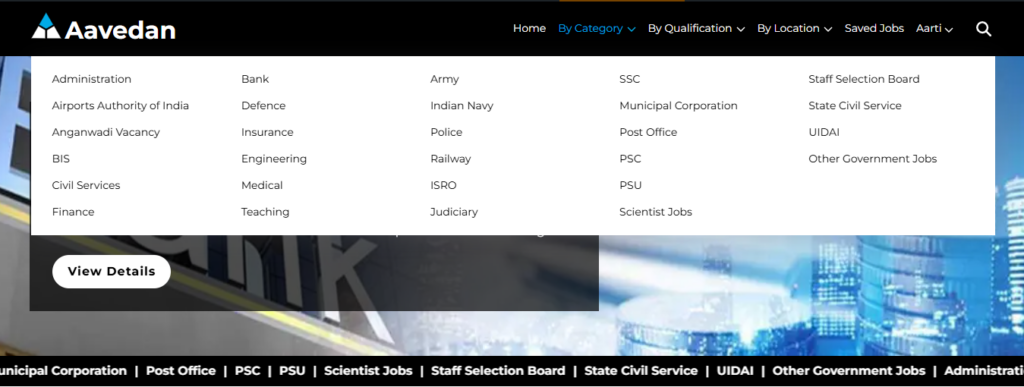Open the search magnifier icon
This screenshot has height=387, width=1024.
[984, 29]
